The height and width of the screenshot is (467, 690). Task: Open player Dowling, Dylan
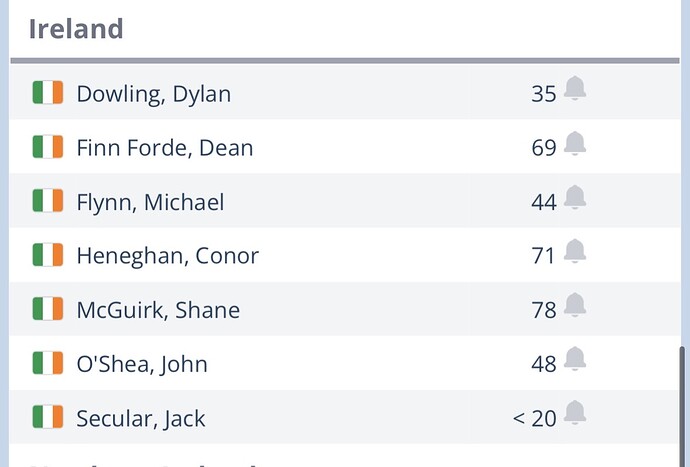pos(153,94)
